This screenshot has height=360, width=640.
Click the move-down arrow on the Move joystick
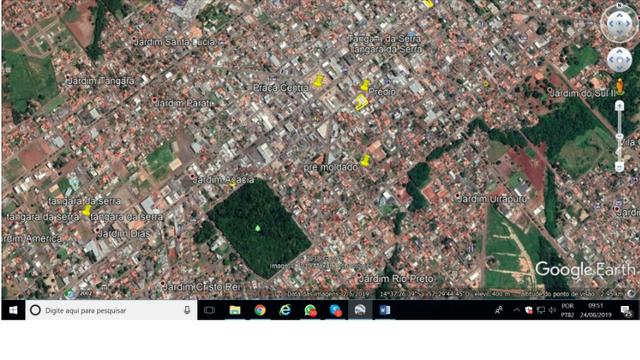(x=619, y=68)
